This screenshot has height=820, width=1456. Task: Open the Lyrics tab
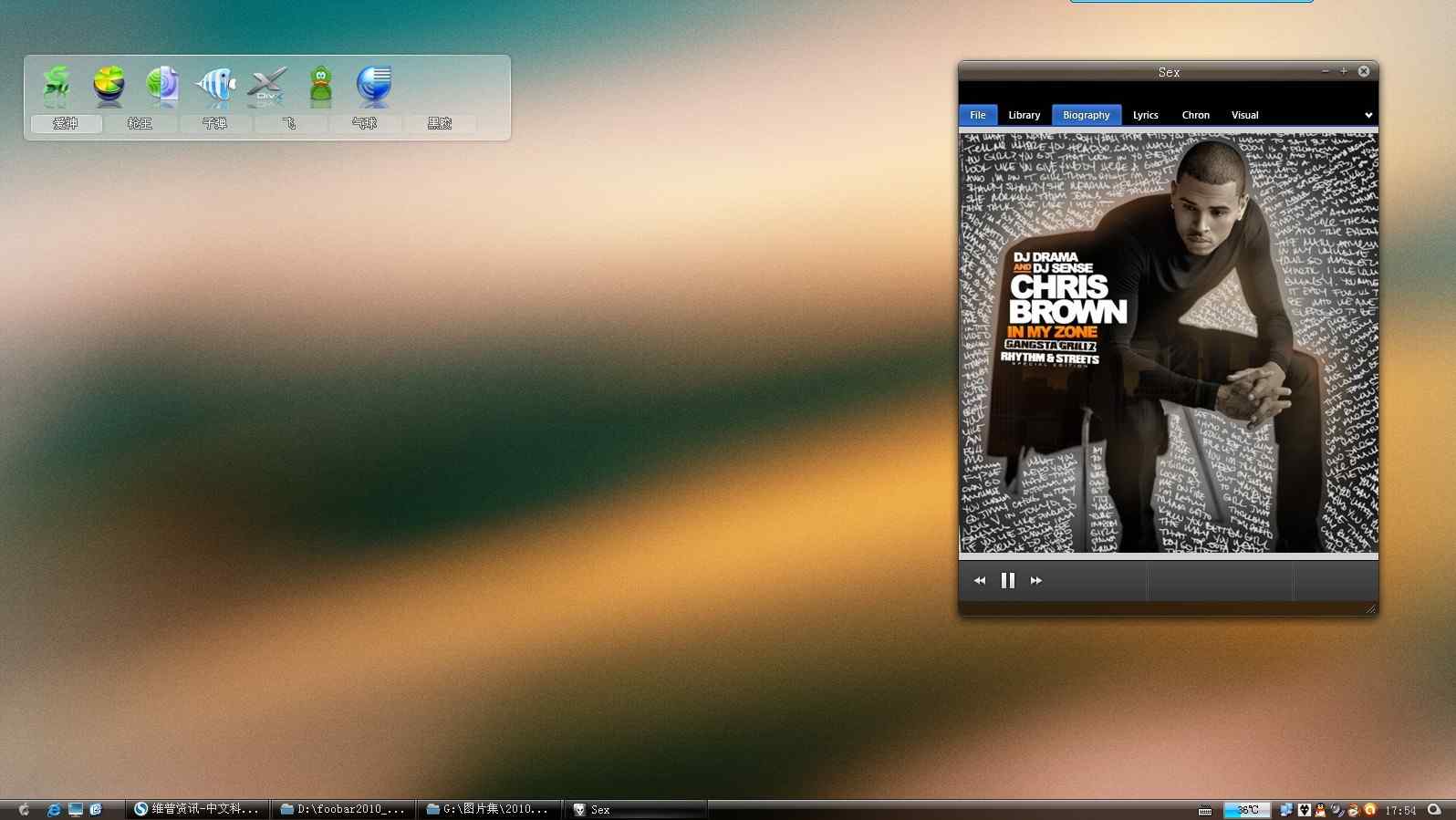(1146, 115)
